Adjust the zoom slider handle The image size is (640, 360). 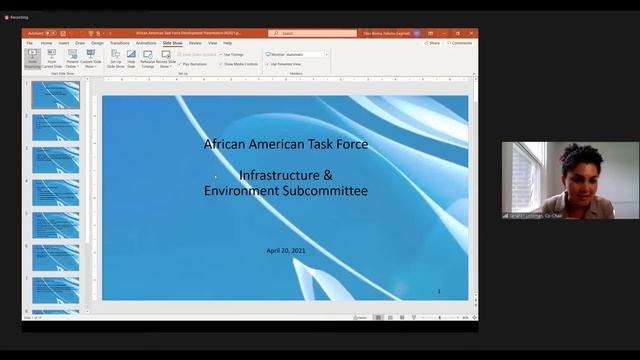440,317
